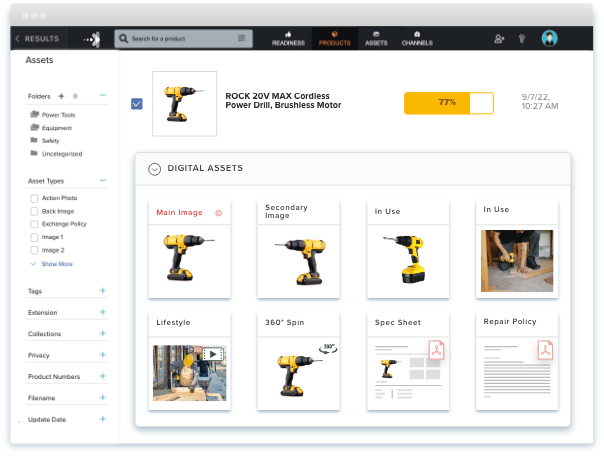
Task: Click the Lifestyle card label
Action: (x=173, y=322)
